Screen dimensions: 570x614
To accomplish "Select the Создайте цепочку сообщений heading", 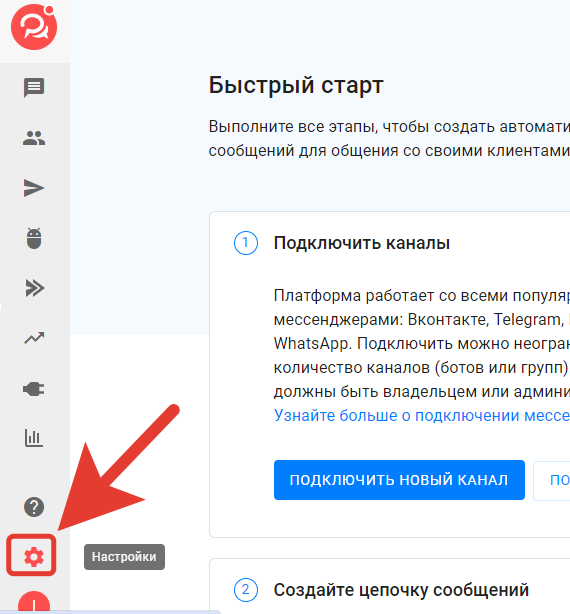I will pos(401,590).
